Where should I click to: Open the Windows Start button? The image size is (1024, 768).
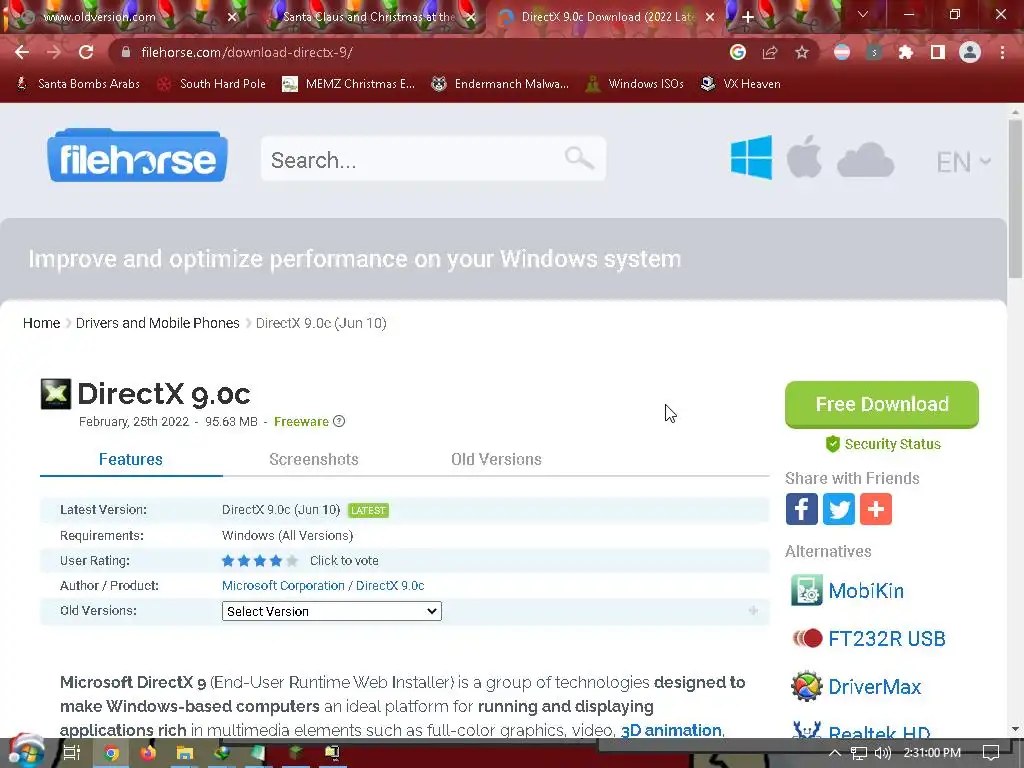(26, 753)
